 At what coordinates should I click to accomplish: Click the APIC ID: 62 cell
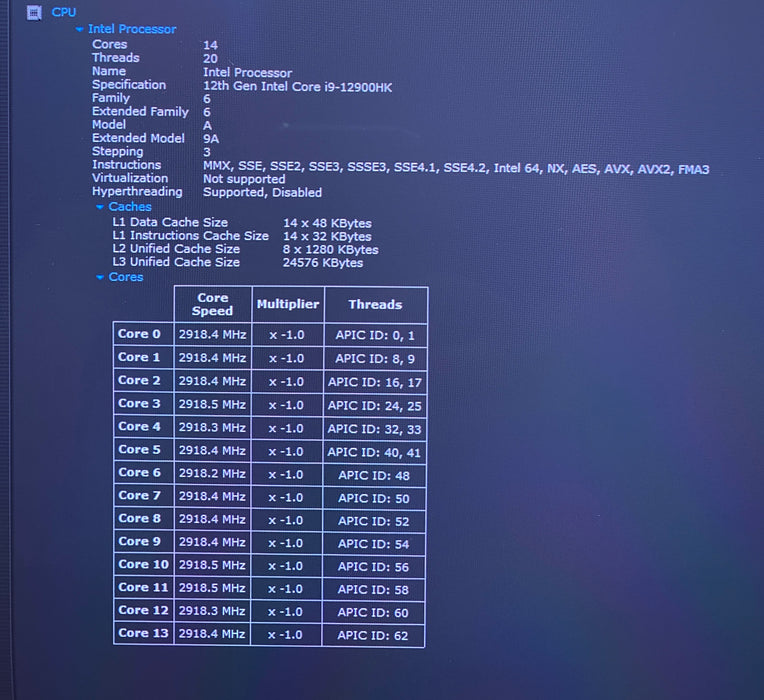tap(373, 636)
